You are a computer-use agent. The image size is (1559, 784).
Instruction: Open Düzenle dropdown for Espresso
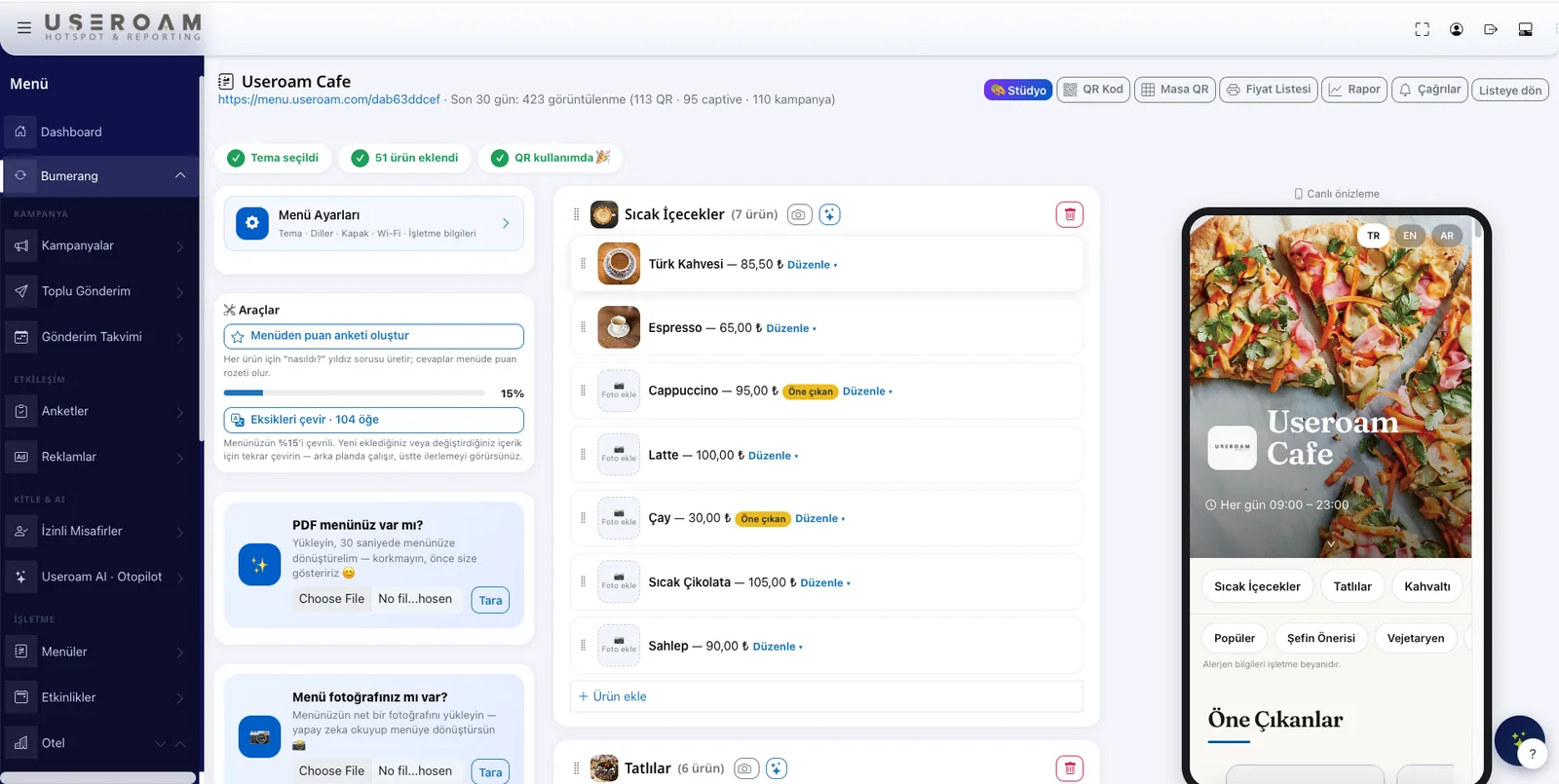pos(791,328)
